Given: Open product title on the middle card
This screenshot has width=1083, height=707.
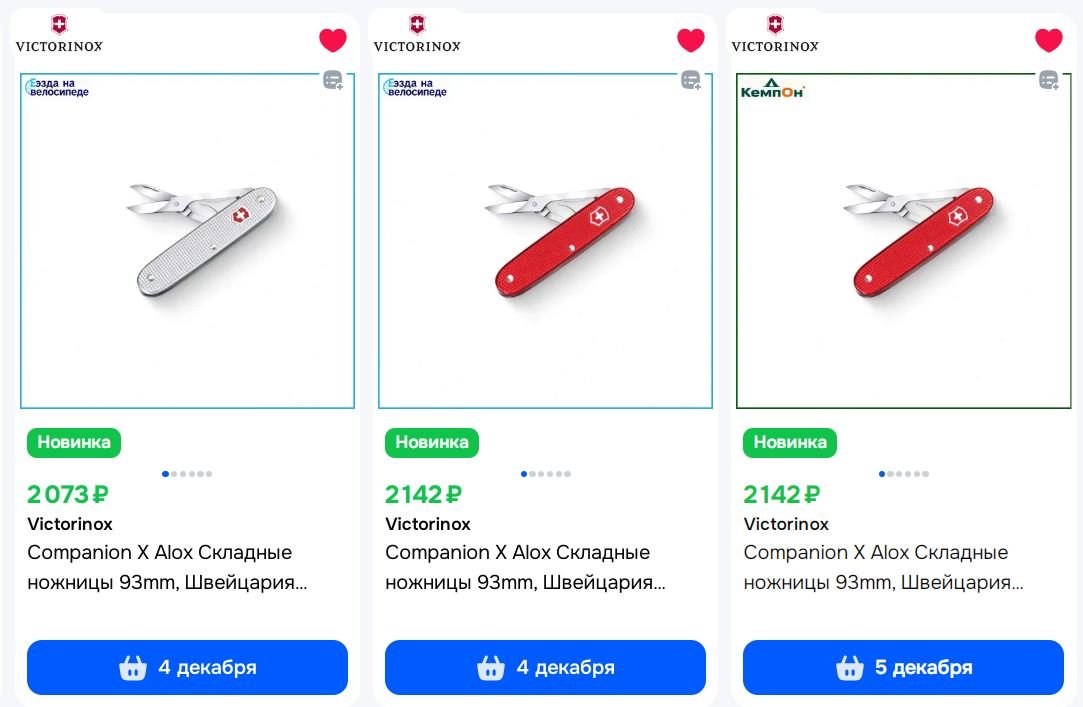Looking at the screenshot, I should [x=518, y=567].
